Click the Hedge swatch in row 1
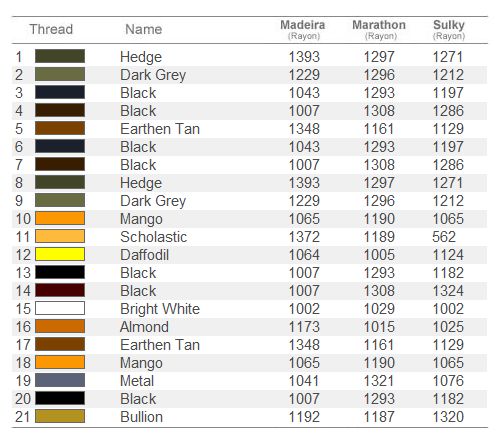Screen dimensions: 500x438 [x=60, y=56]
